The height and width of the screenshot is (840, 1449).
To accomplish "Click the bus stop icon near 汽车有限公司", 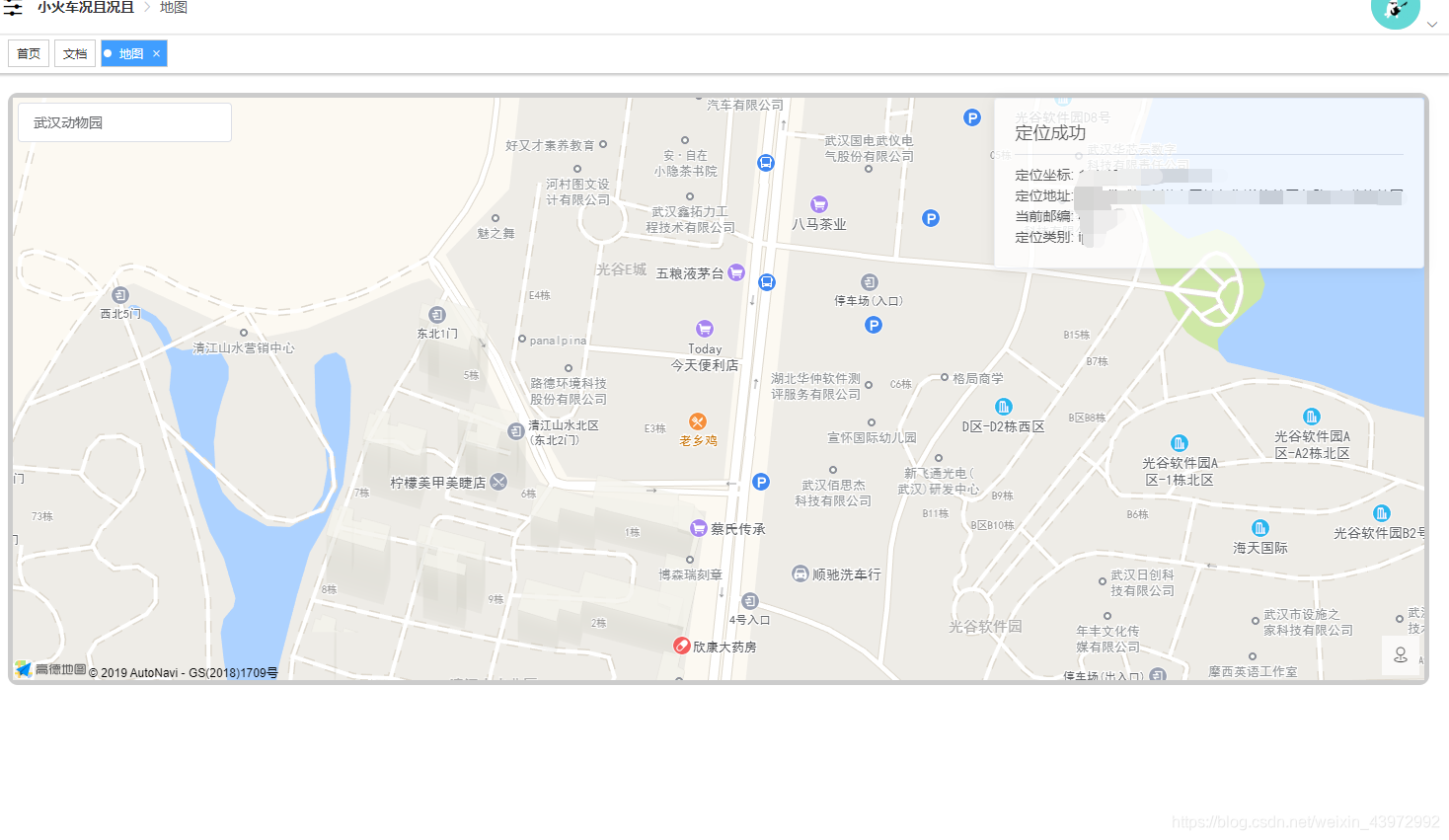I will [766, 163].
